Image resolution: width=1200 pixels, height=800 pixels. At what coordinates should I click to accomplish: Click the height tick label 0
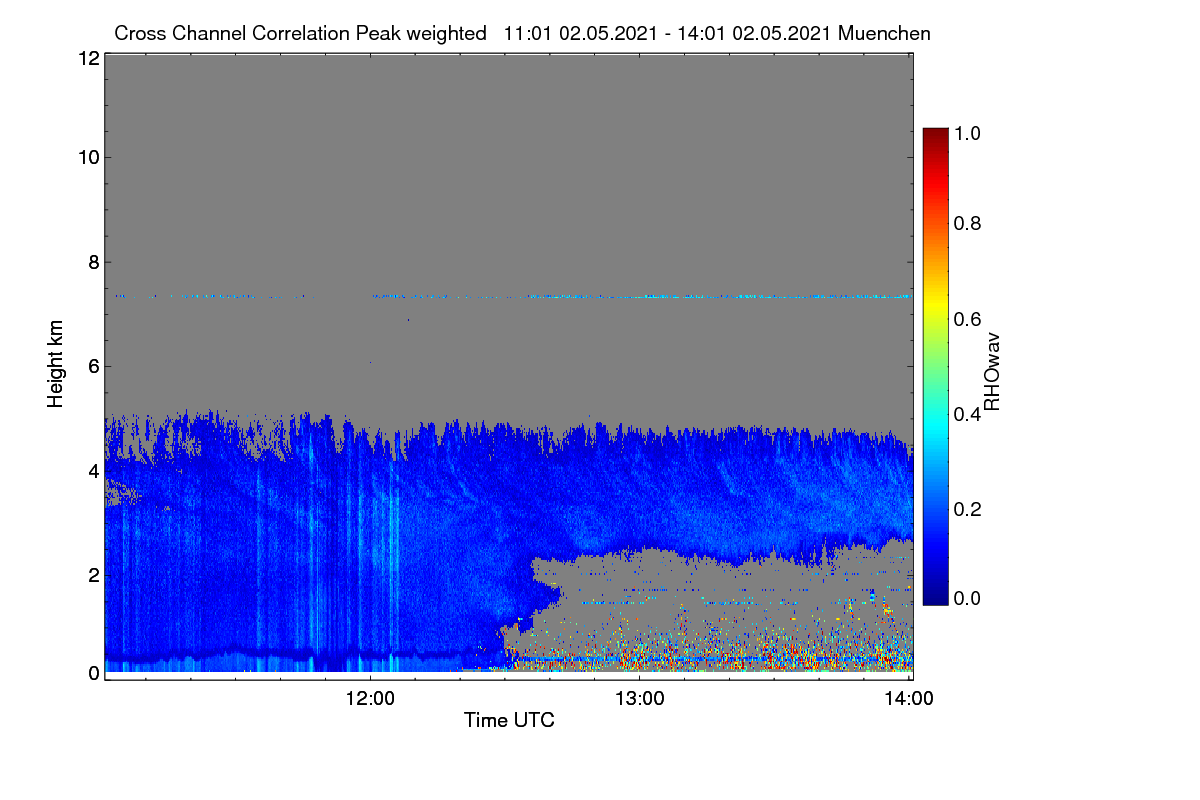[92, 673]
